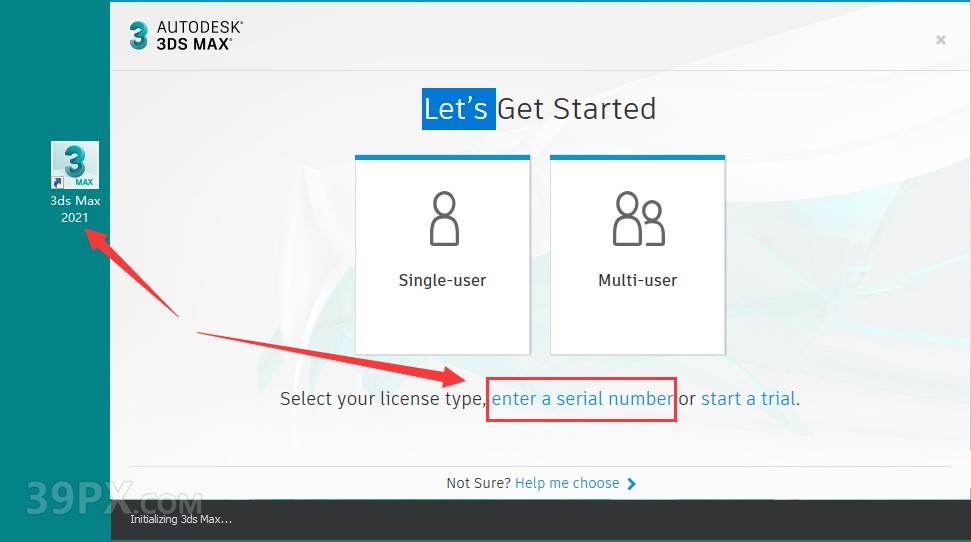
Task: Click the 'Not Sure?' text
Action: point(478,483)
